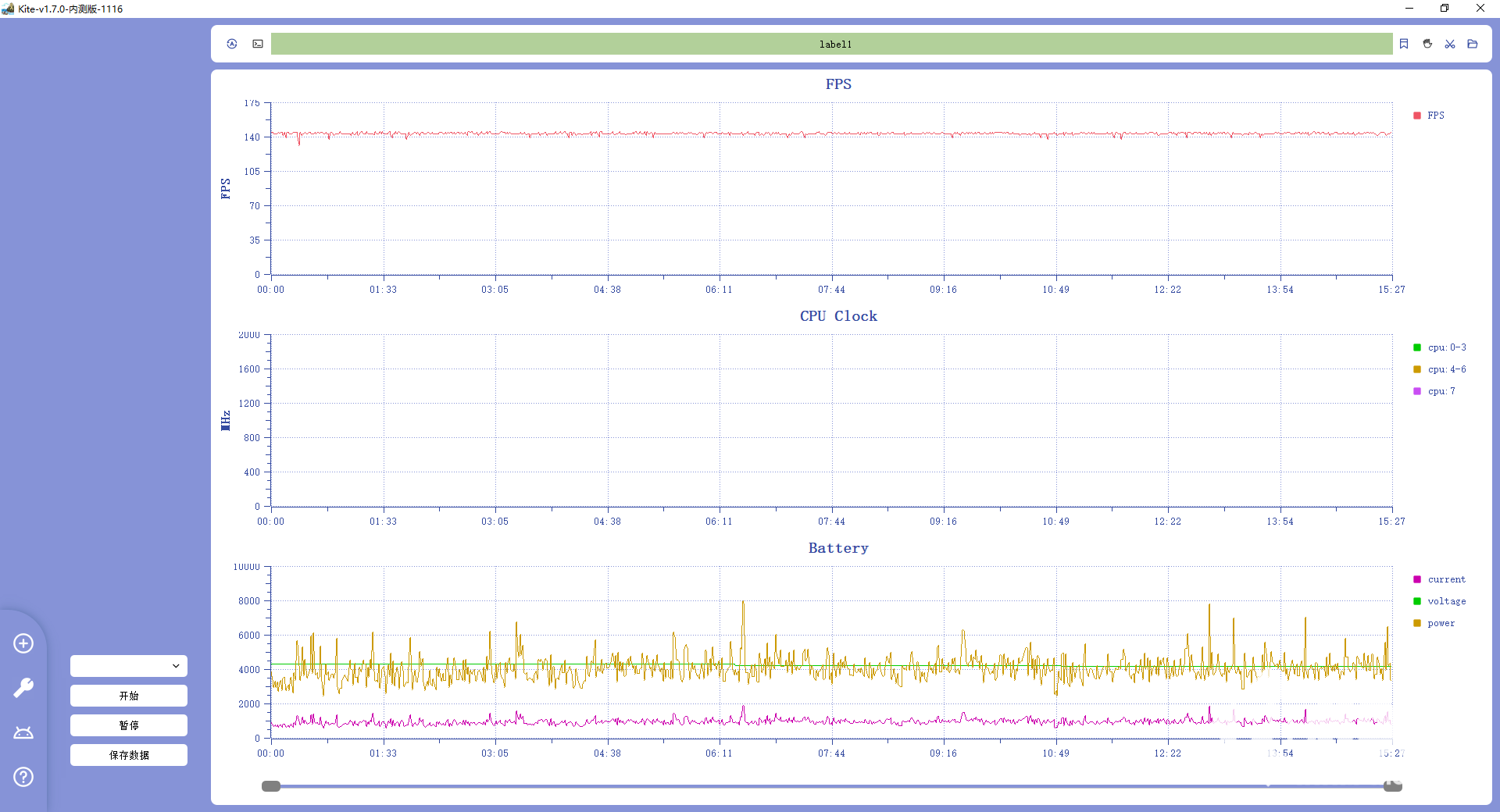1500x812 pixels.
Task: Toggle cpu:7 series in CPU Clock legend
Action: click(x=1434, y=391)
